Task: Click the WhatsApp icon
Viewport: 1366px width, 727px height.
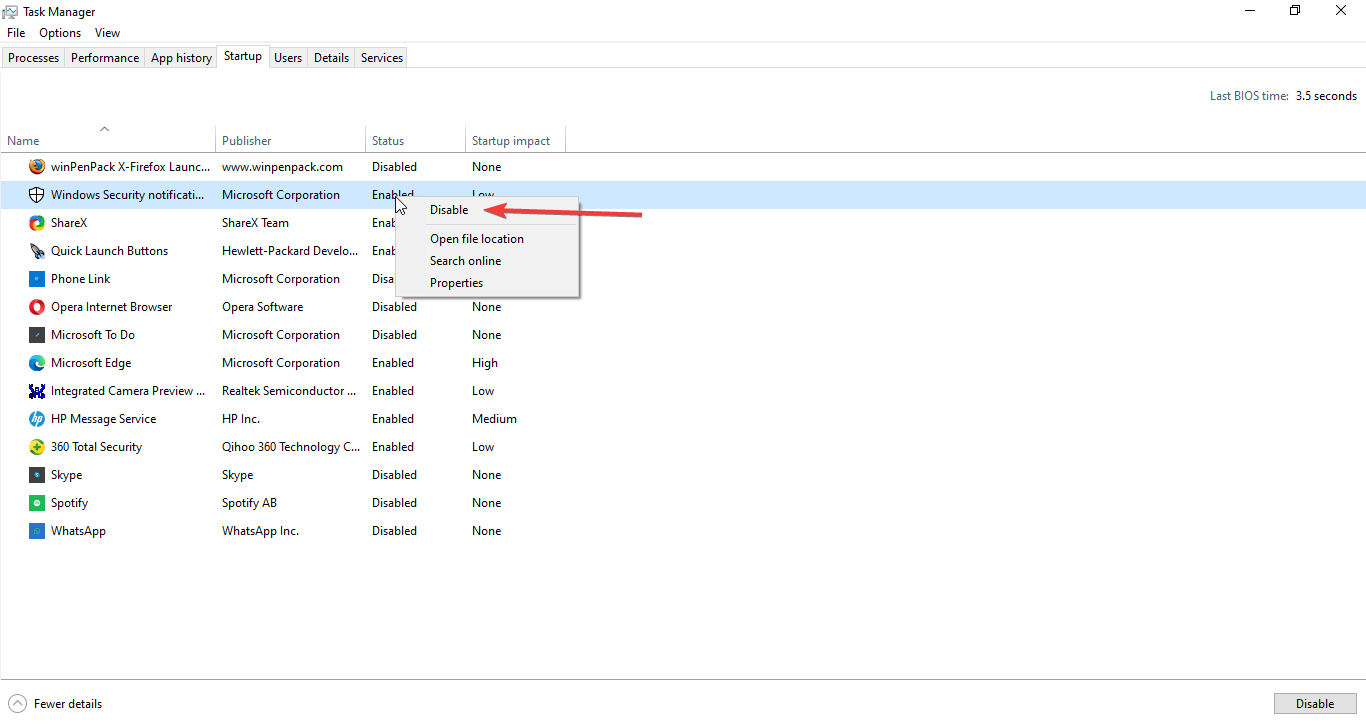Action: pos(37,530)
